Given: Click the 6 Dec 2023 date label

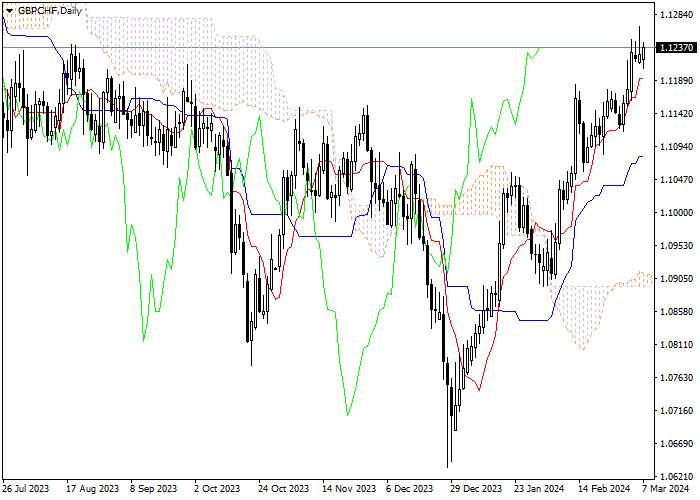Looking at the screenshot, I should [x=410, y=489].
